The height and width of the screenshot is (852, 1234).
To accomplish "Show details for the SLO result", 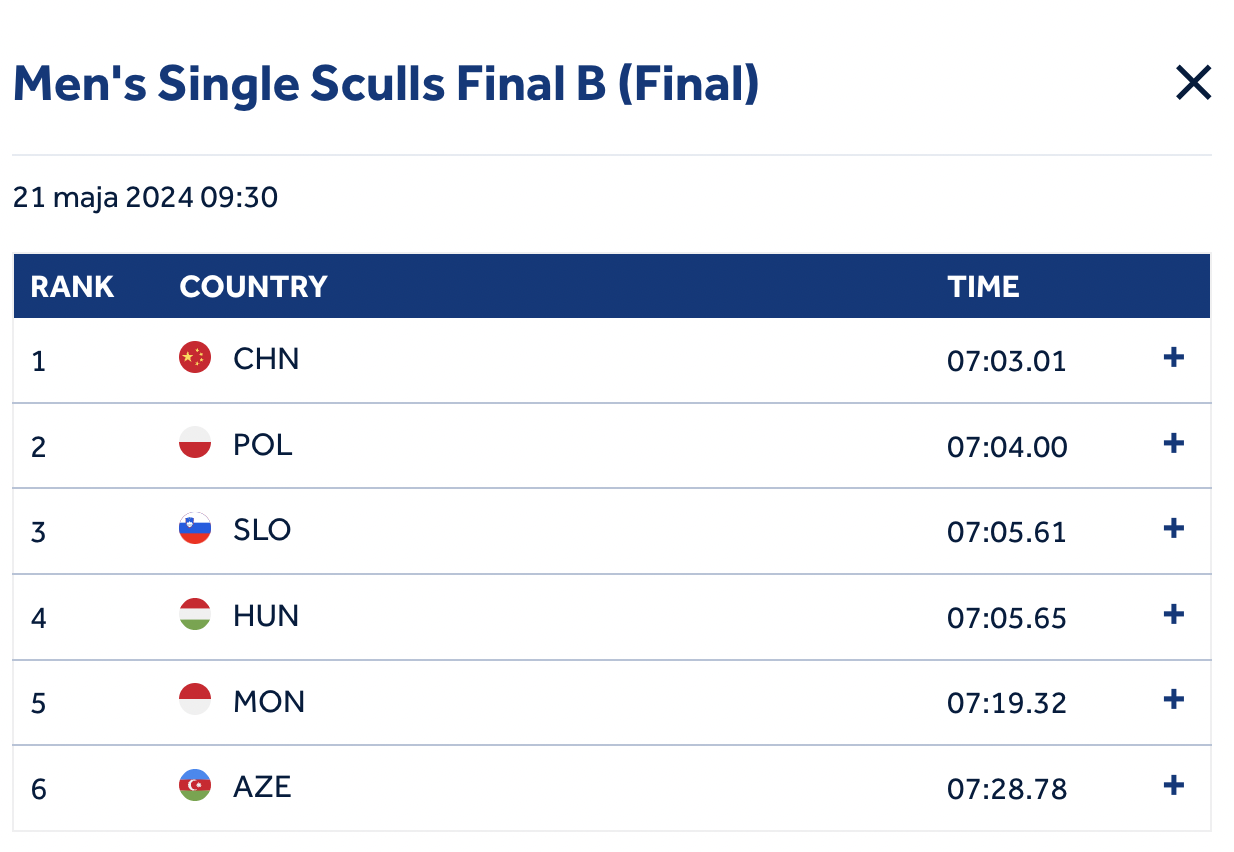I will coord(1174,529).
